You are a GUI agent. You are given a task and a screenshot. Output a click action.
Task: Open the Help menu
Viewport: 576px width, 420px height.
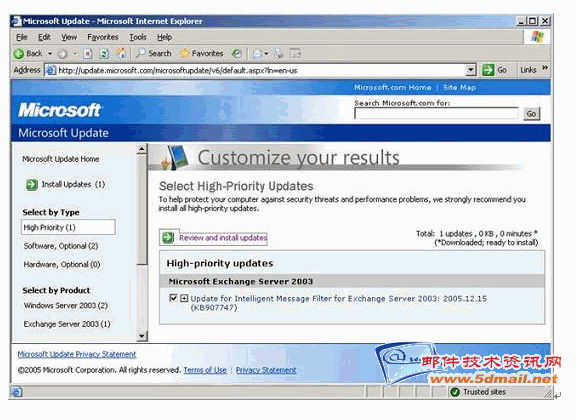[164, 37]
